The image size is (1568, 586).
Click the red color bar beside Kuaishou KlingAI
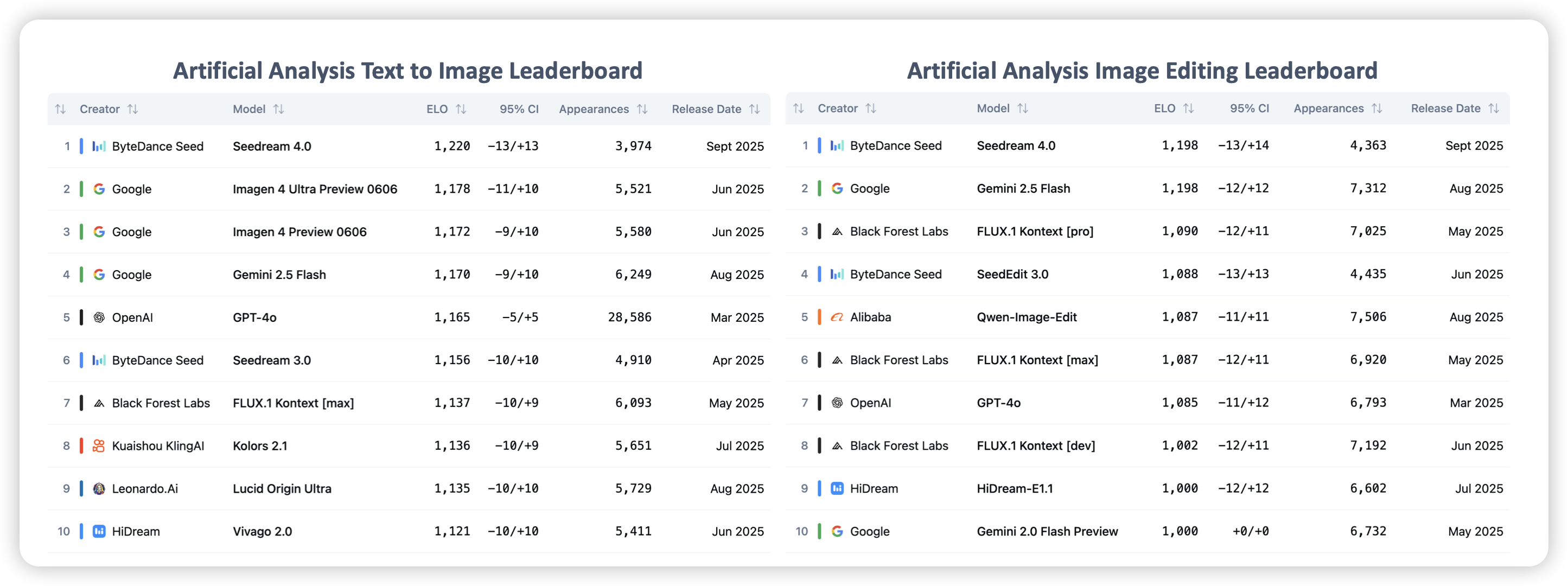(x=81, y=446)
